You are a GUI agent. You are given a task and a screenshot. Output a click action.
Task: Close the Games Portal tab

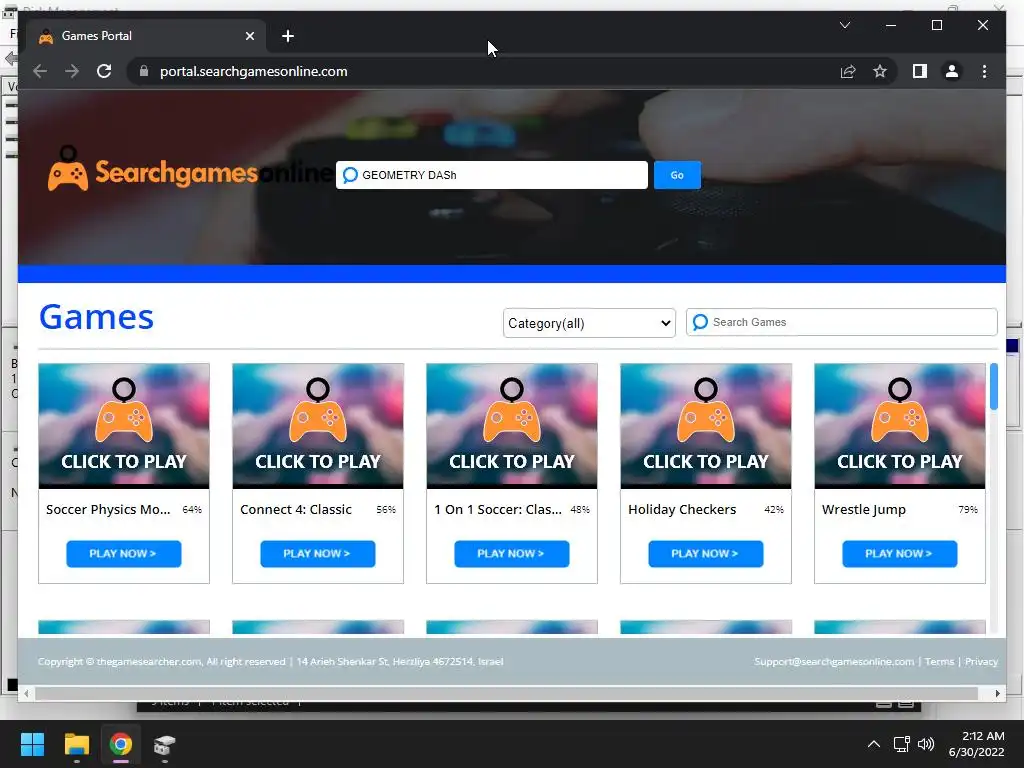(249, 36)
